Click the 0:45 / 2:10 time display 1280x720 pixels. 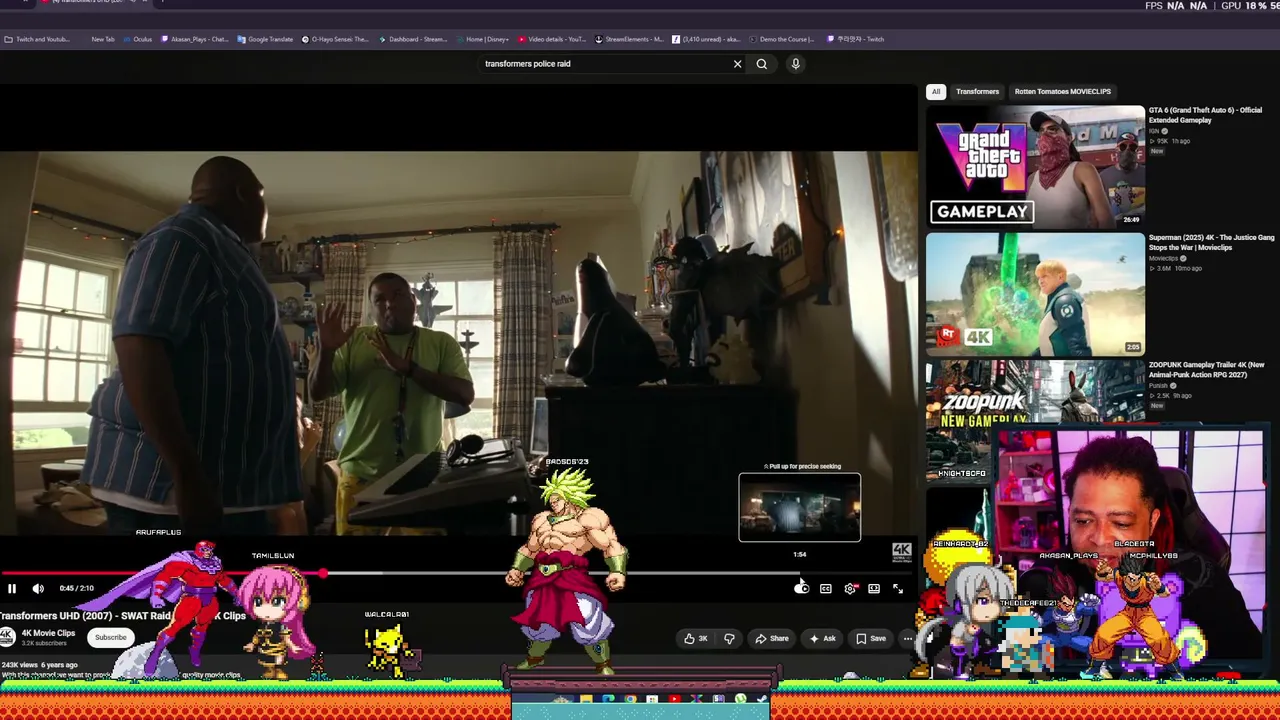pos(77,589)
